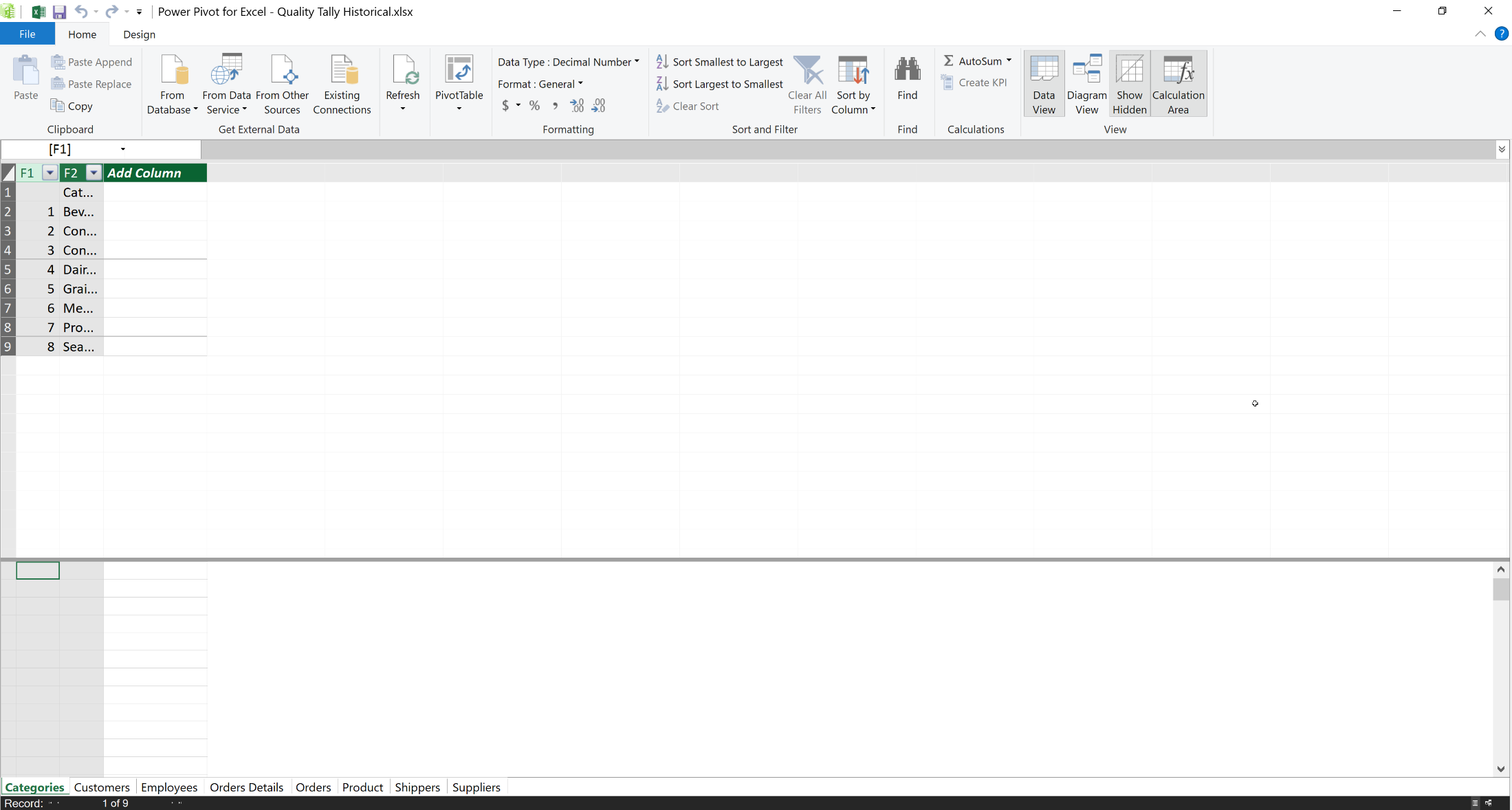Expand the formula bar
Image resolution: width=1512 pixels, height=810 pixels.
[x=1502, y=149]
